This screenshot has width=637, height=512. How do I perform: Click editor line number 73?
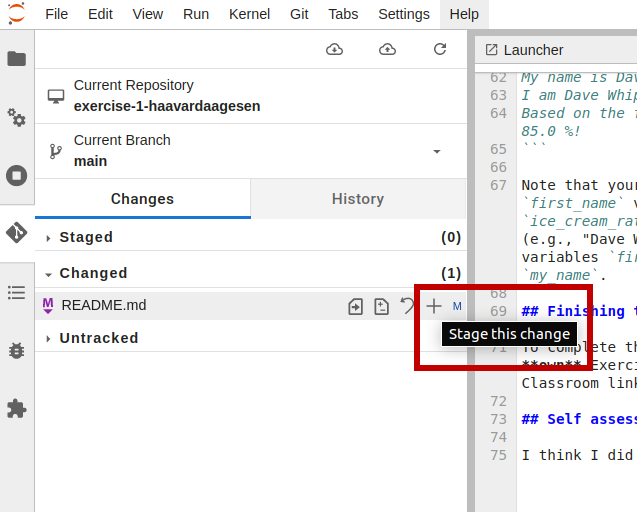coord(498,419)
